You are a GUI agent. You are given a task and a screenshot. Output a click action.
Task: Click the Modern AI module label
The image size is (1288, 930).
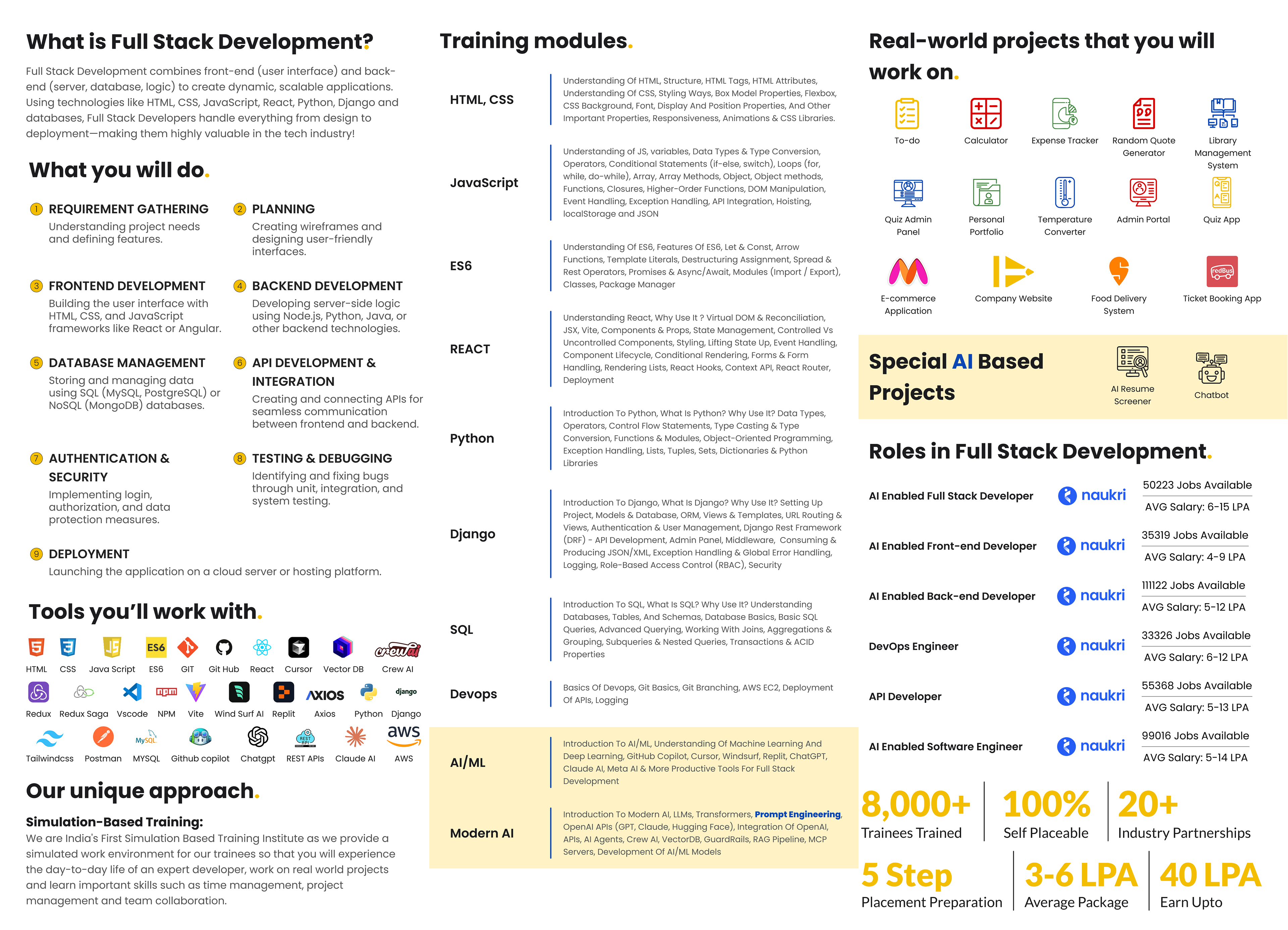tap(481, 833)
